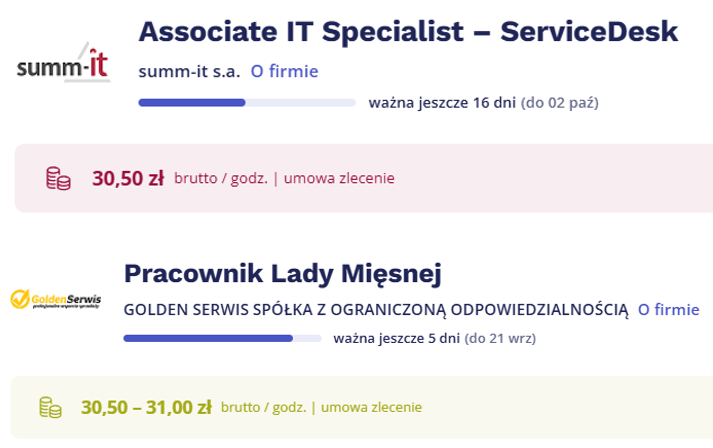The height and width of the screenshot is (448, 713).
Task: Open Associate IT Specialist – ServiceDesk offer
Action: (x=408, y=32)
